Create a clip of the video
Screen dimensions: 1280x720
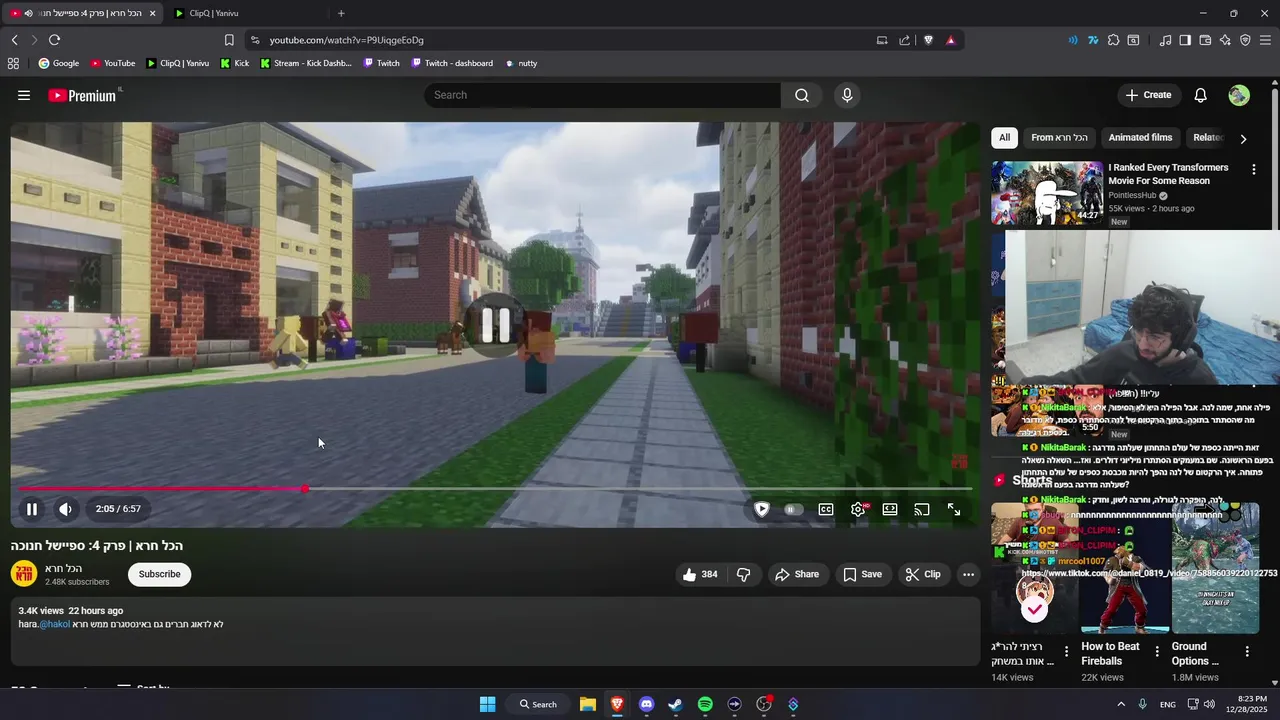point(923,574)
